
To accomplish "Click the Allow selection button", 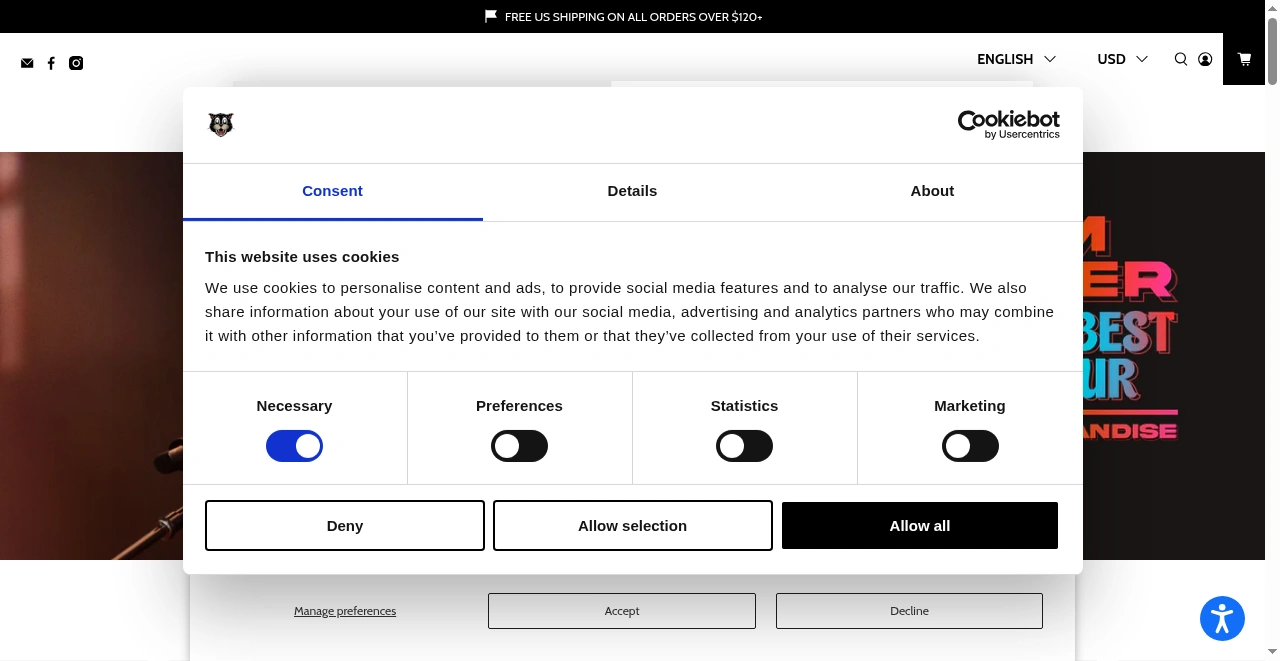I will click(x=632, y=526).
